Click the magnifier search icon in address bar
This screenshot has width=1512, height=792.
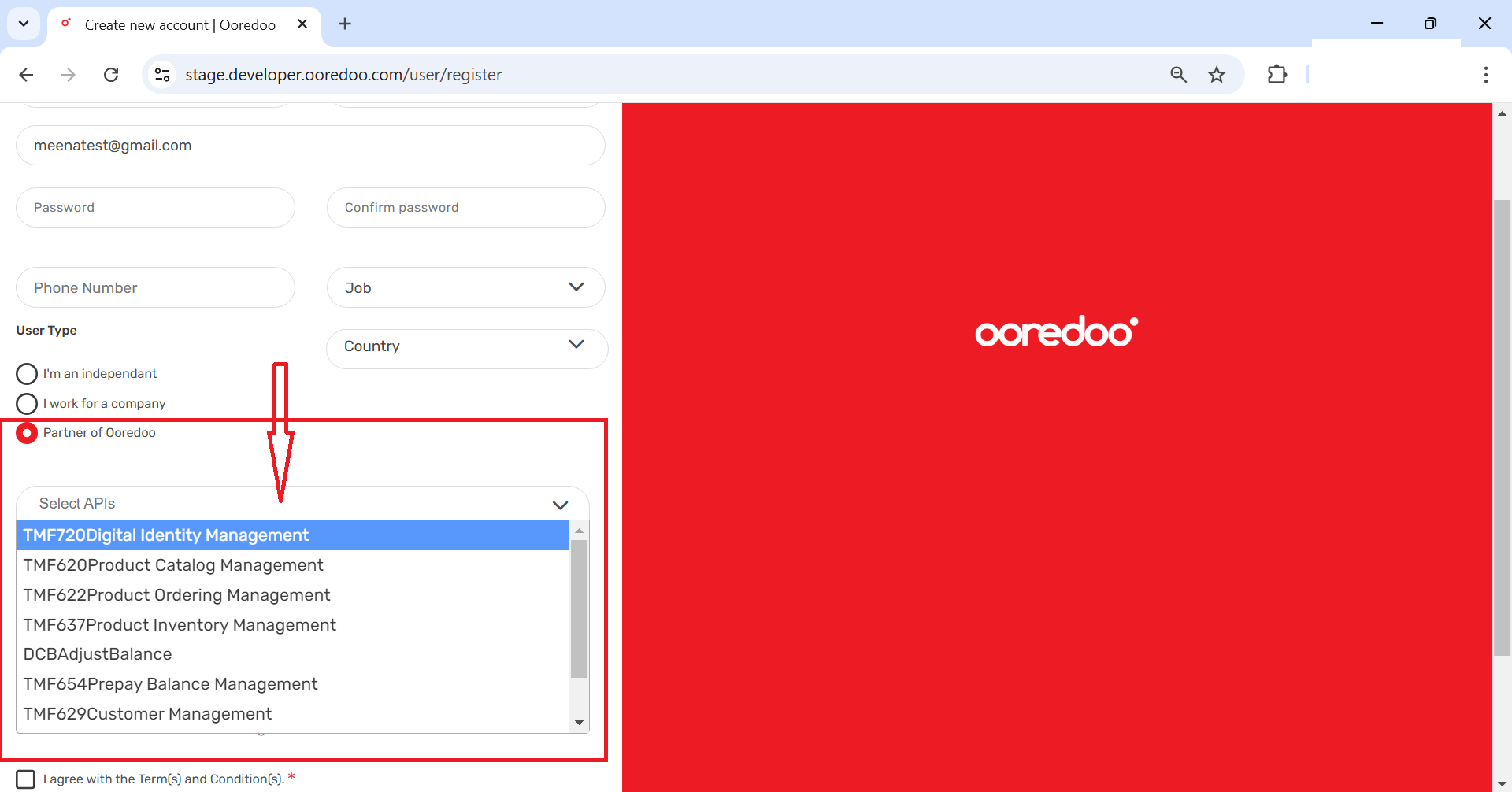click(x=1178, y=74)
